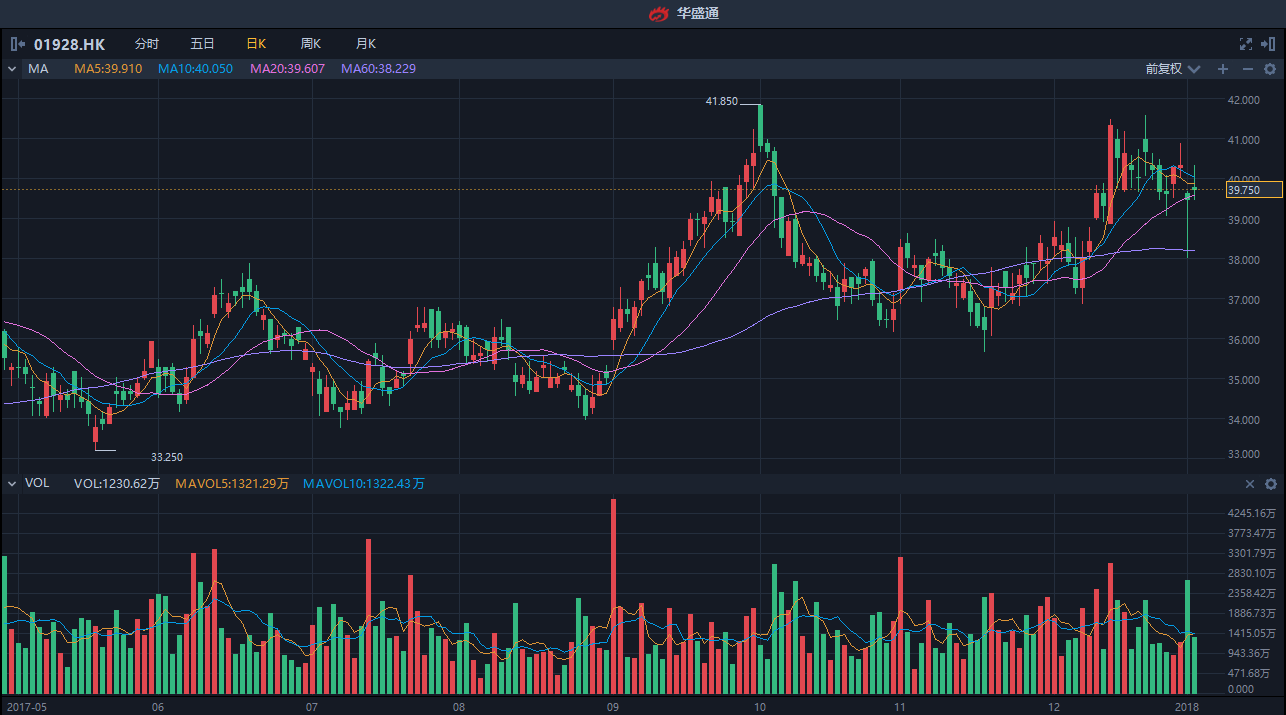
Task: Zoom out chart with minus icon
Action: tap(1247, 69)
